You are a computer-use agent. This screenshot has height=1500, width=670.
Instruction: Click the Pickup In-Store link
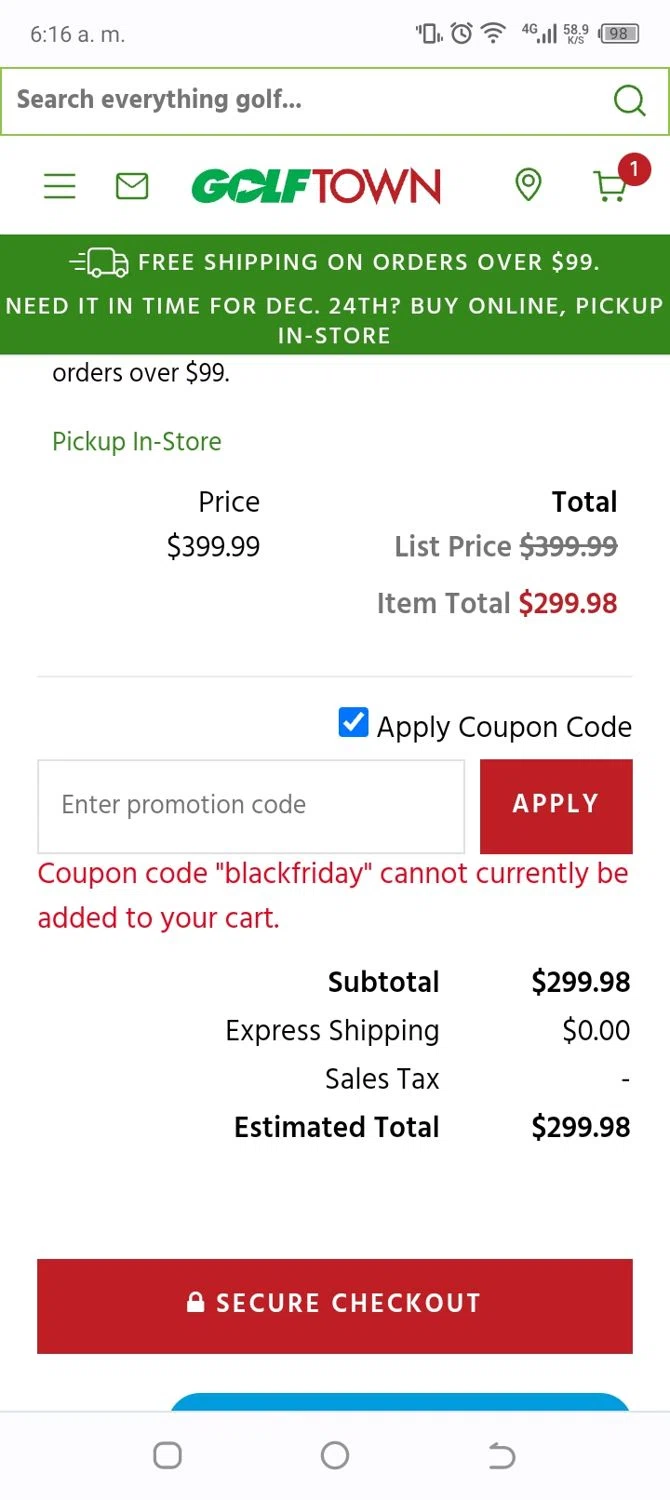137,441
